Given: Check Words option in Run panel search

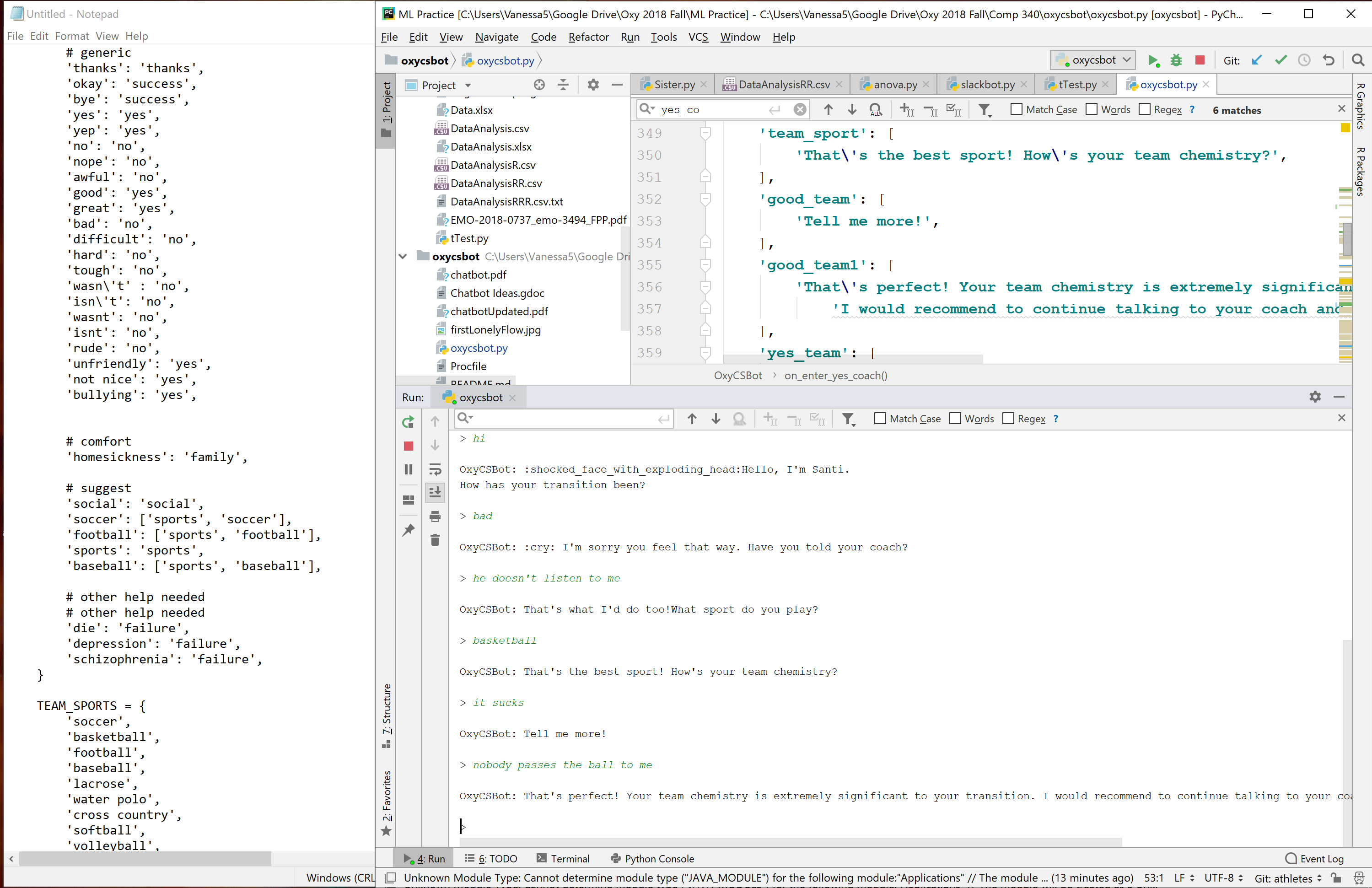Looking at the screenshot, I should [955, 419].
